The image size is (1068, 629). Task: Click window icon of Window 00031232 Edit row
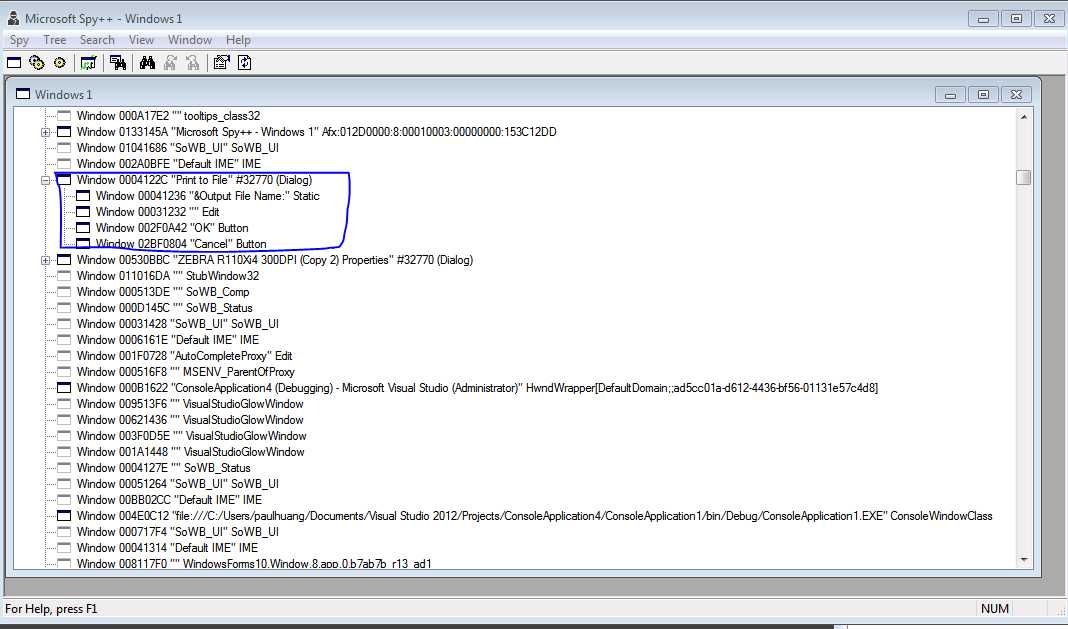83,212
